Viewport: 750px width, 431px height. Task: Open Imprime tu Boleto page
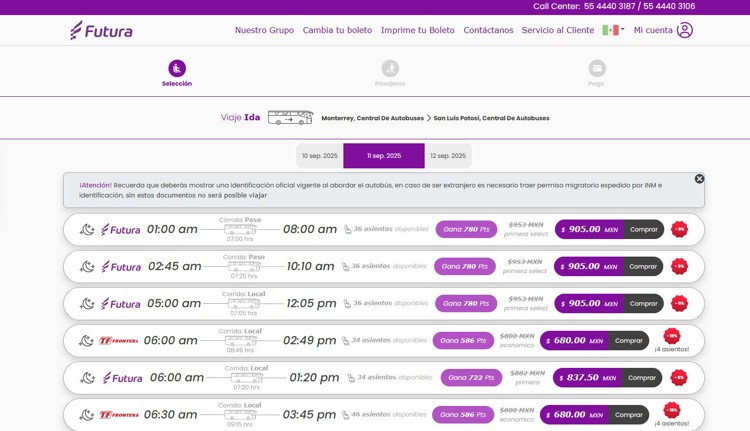(x=418, y=30)
